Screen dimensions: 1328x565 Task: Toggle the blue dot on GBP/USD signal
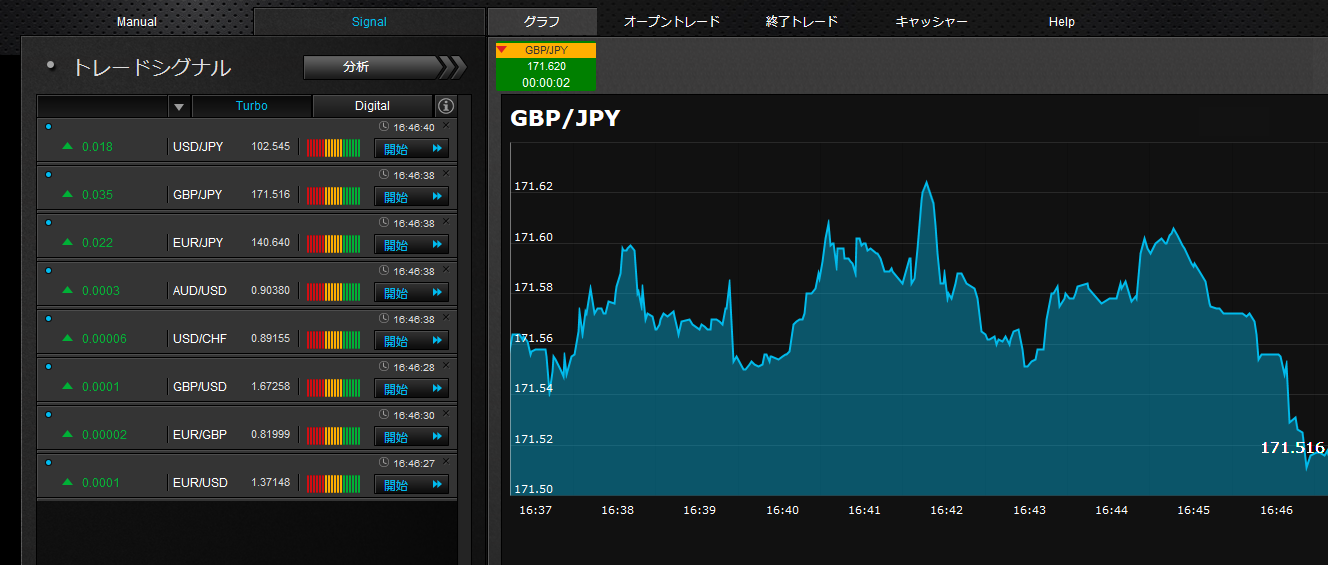pyautogui.click(x=48, y=366)
